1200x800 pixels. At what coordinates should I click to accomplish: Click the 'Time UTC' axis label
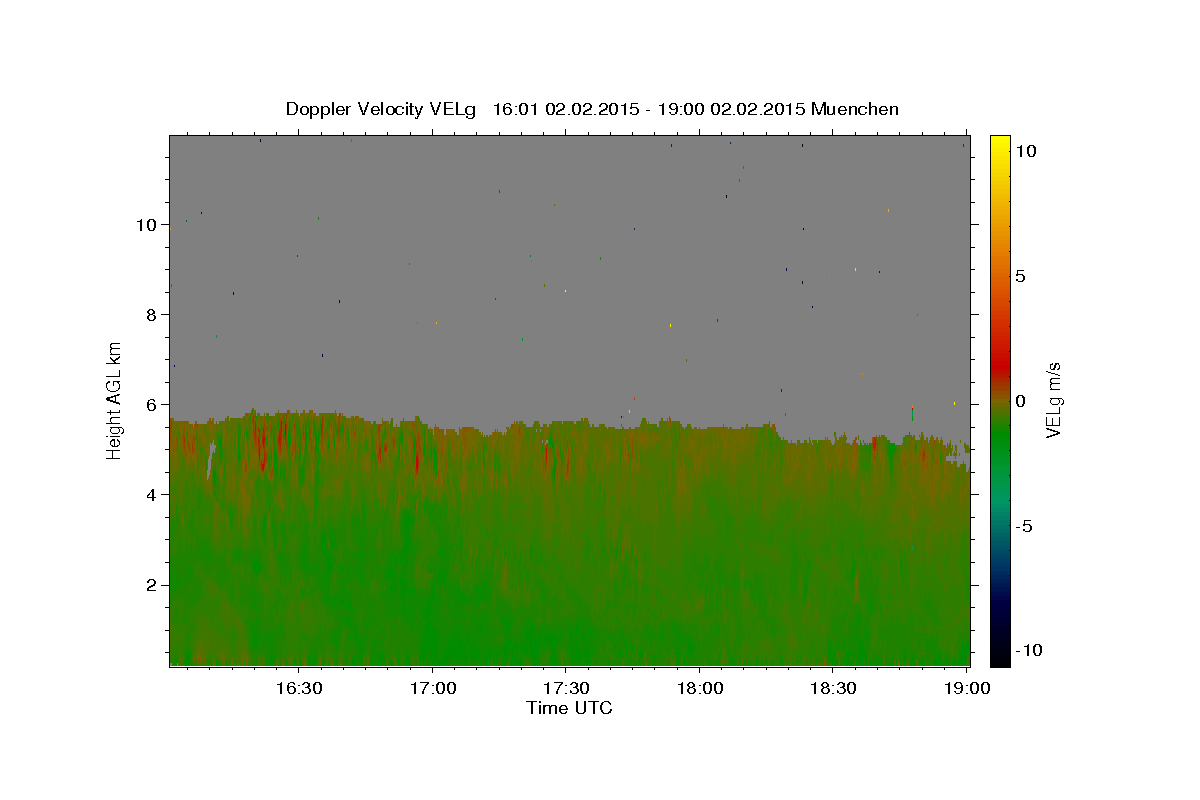(569, 708)
